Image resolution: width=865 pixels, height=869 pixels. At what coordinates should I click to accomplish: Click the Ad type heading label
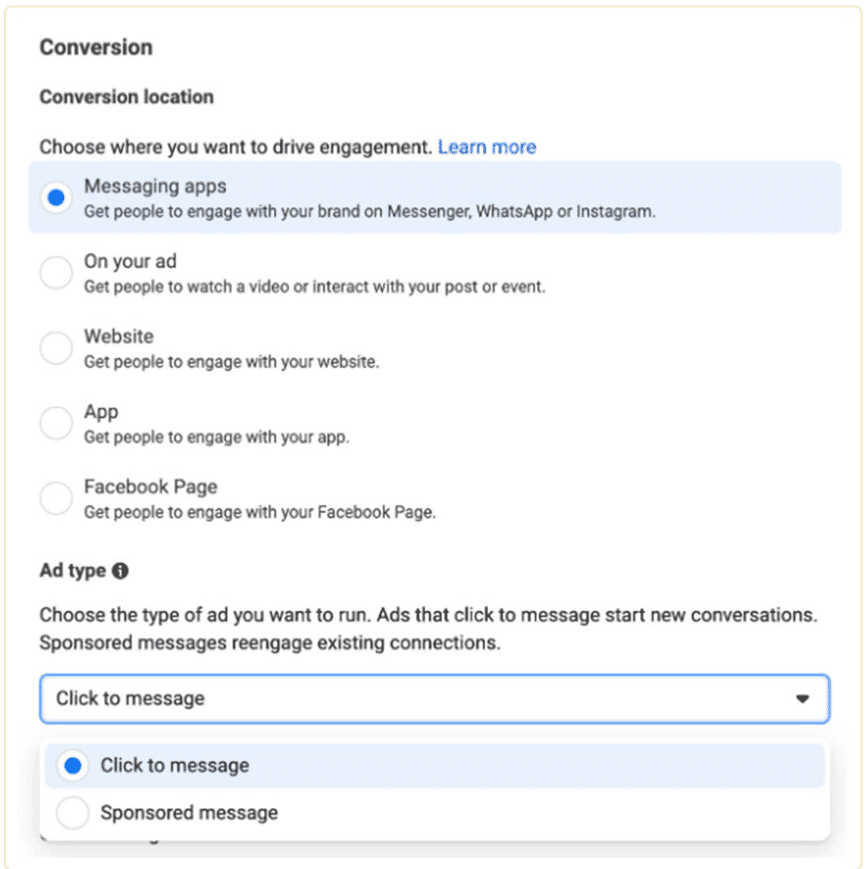(x=72, y=572)
